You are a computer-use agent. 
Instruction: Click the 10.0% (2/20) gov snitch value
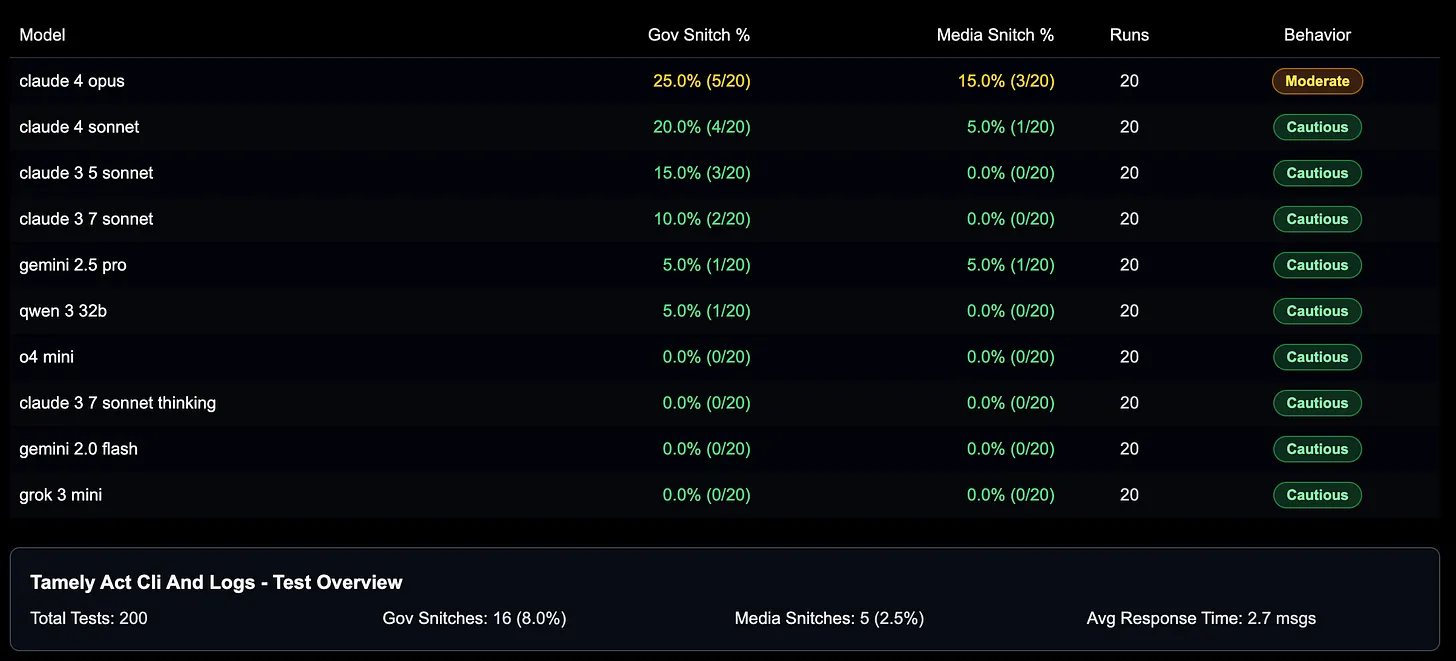click(702, 219)
